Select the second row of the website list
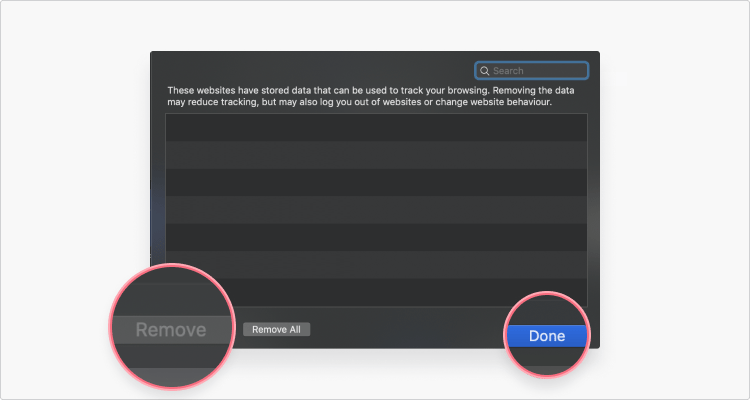750x400 pixels. [375, 155]
